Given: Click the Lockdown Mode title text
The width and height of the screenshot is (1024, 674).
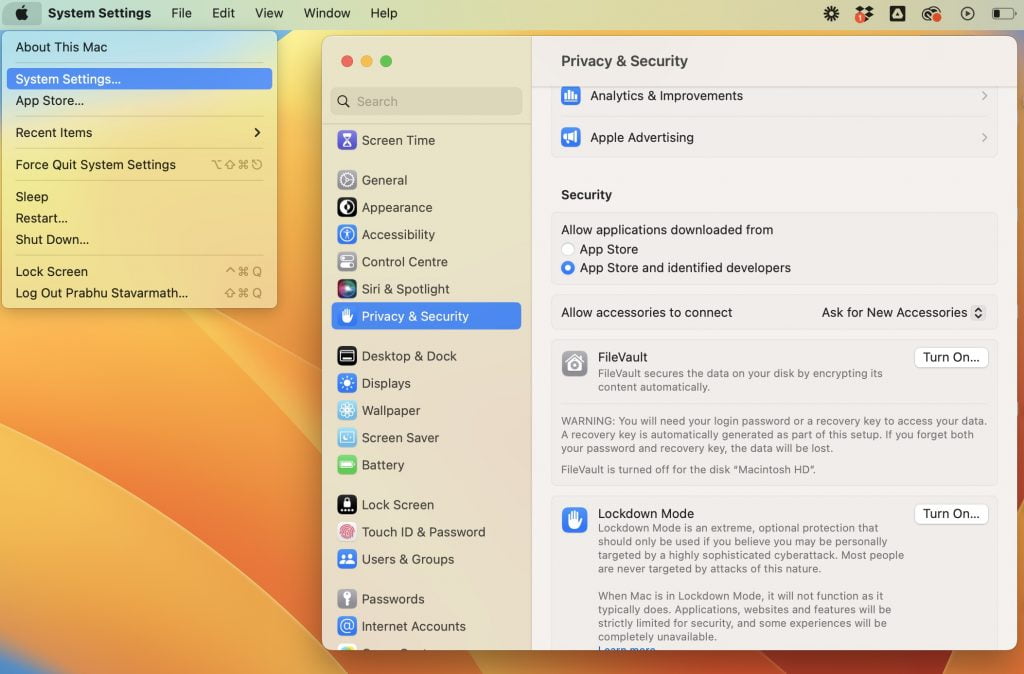Looking at the screenshot, I should (x=646, y=513).
